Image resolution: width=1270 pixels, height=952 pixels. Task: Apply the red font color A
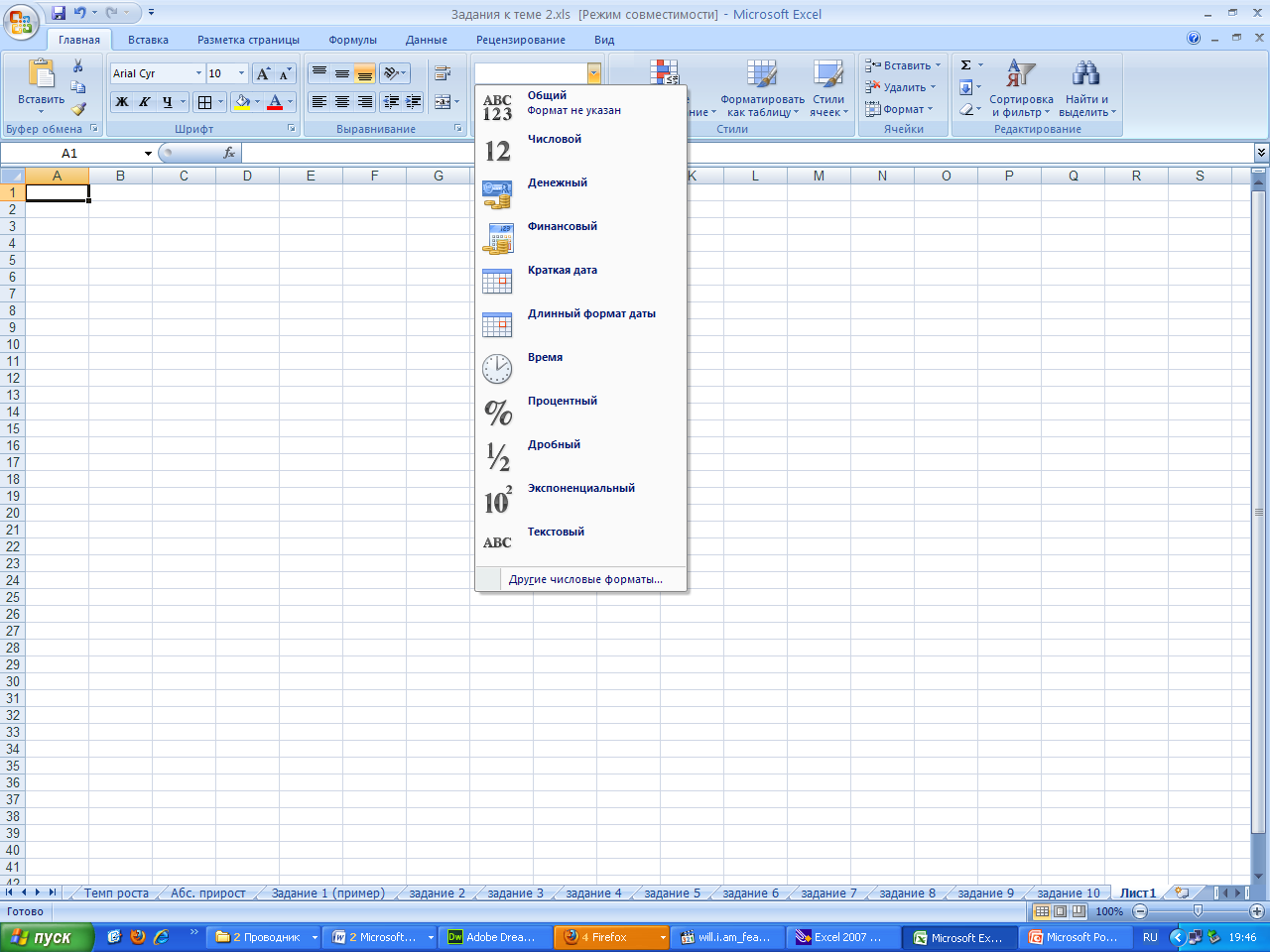pos(275,101)
